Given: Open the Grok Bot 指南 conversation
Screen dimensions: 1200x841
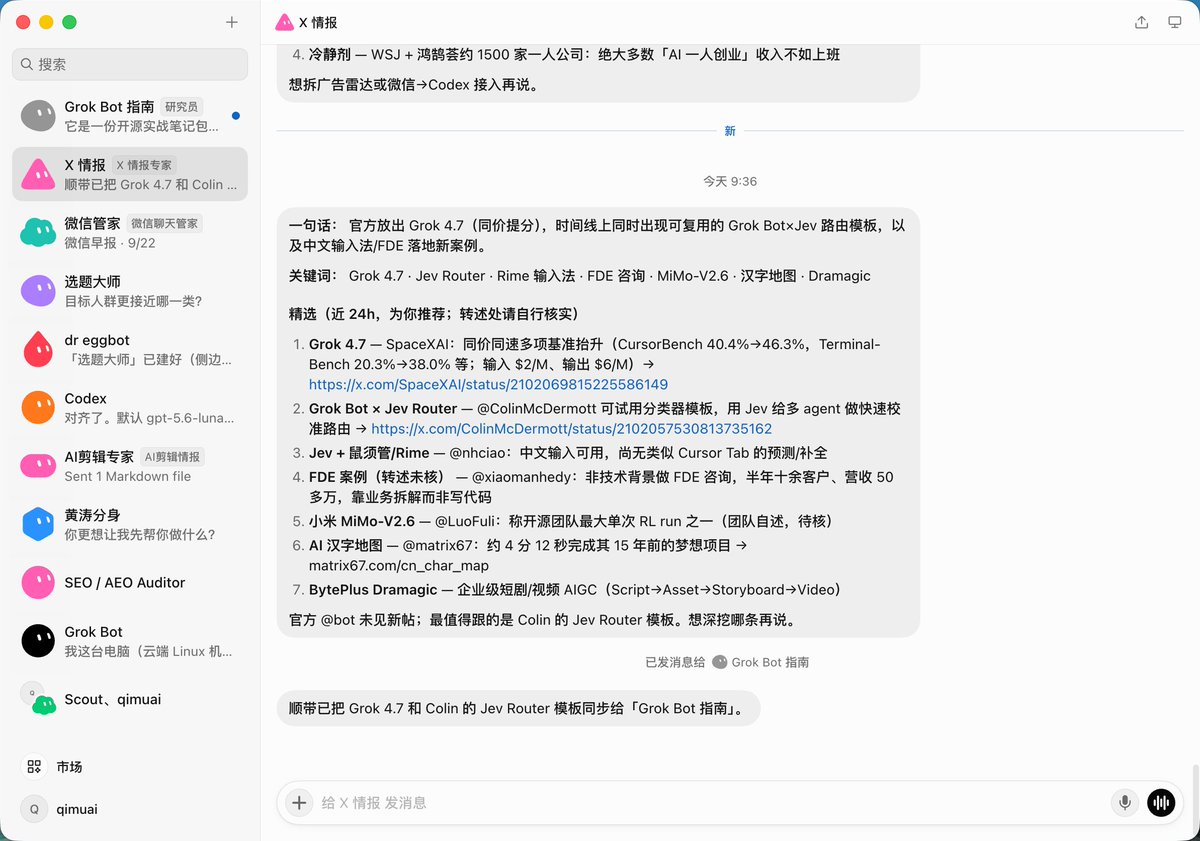Looking at the screenshot, I should pos(130,116).
